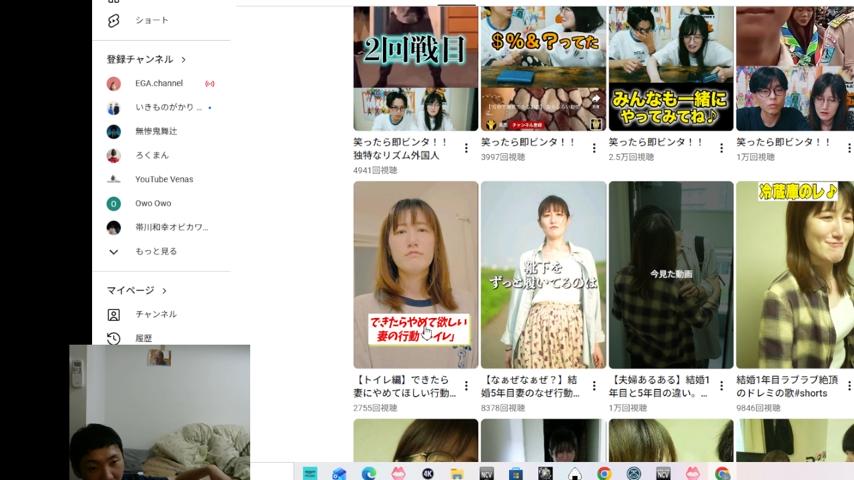Open Microsoft Edge from the taskbar
The width and height of the screenshot is (854, 480).
(369, 473)
